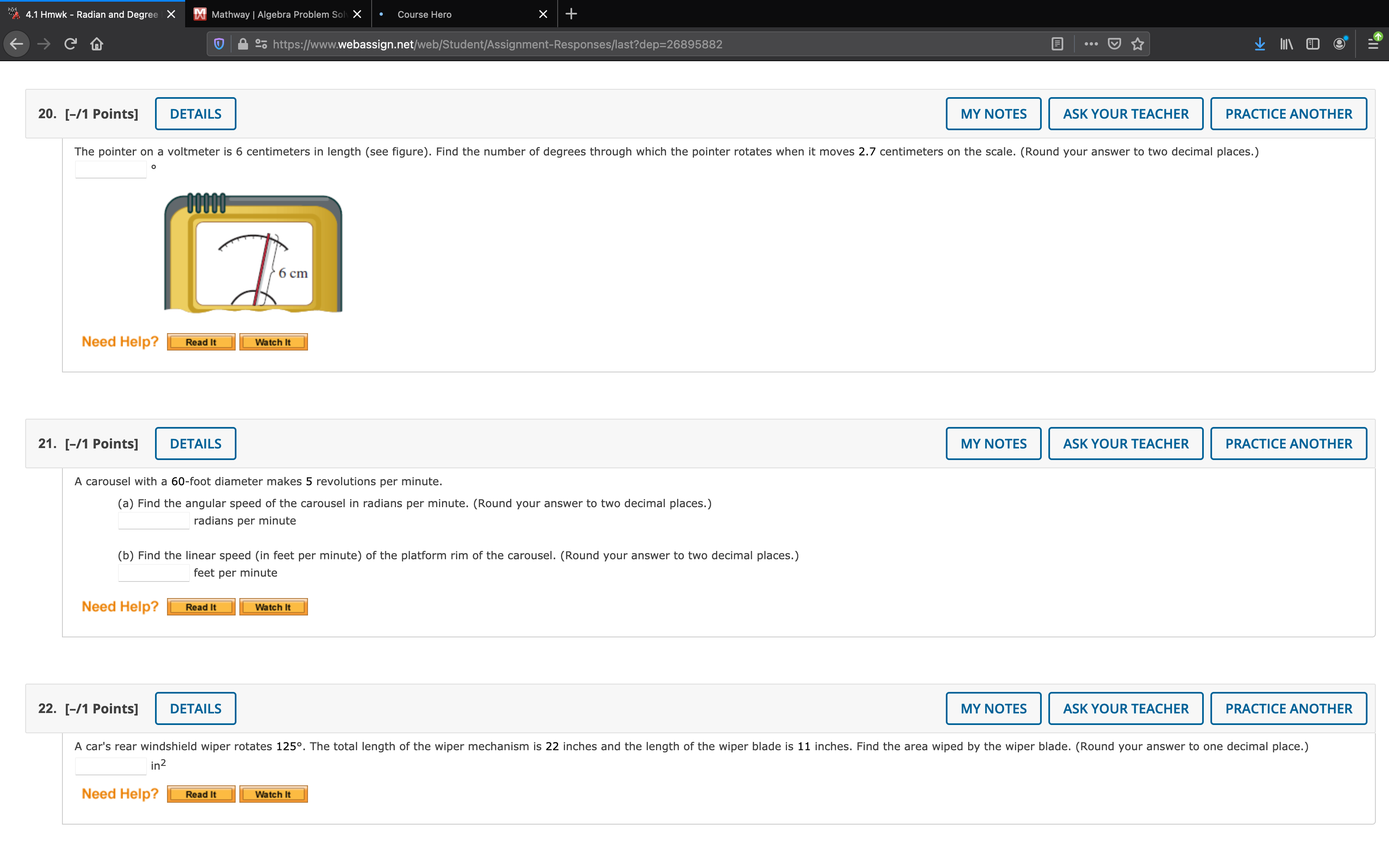1389x868 pixels.
Task: Switch to the Mathway tab
Action: 278,14
